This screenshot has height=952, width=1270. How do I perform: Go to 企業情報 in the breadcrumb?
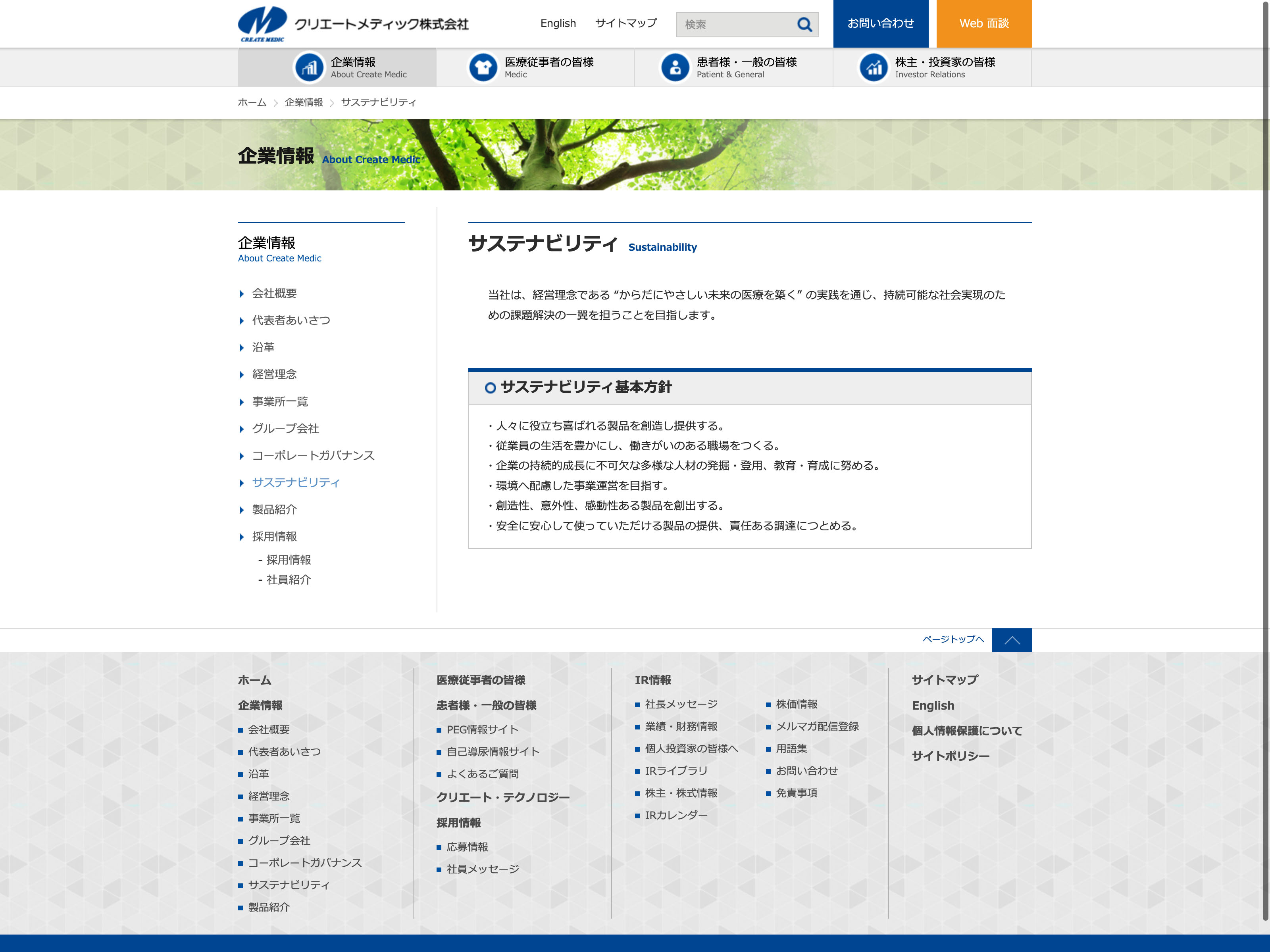(304, 103)
